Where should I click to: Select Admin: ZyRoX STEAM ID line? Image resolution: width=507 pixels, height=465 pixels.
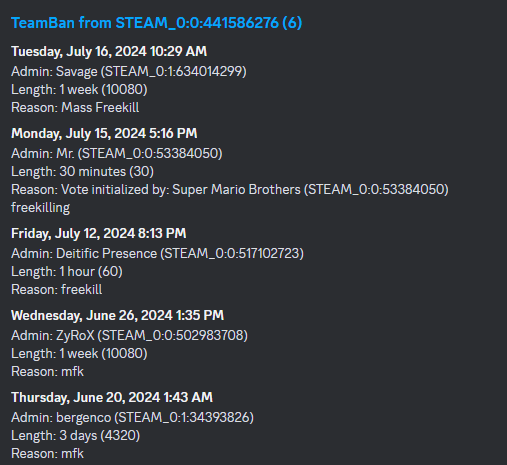click(129, 336)
